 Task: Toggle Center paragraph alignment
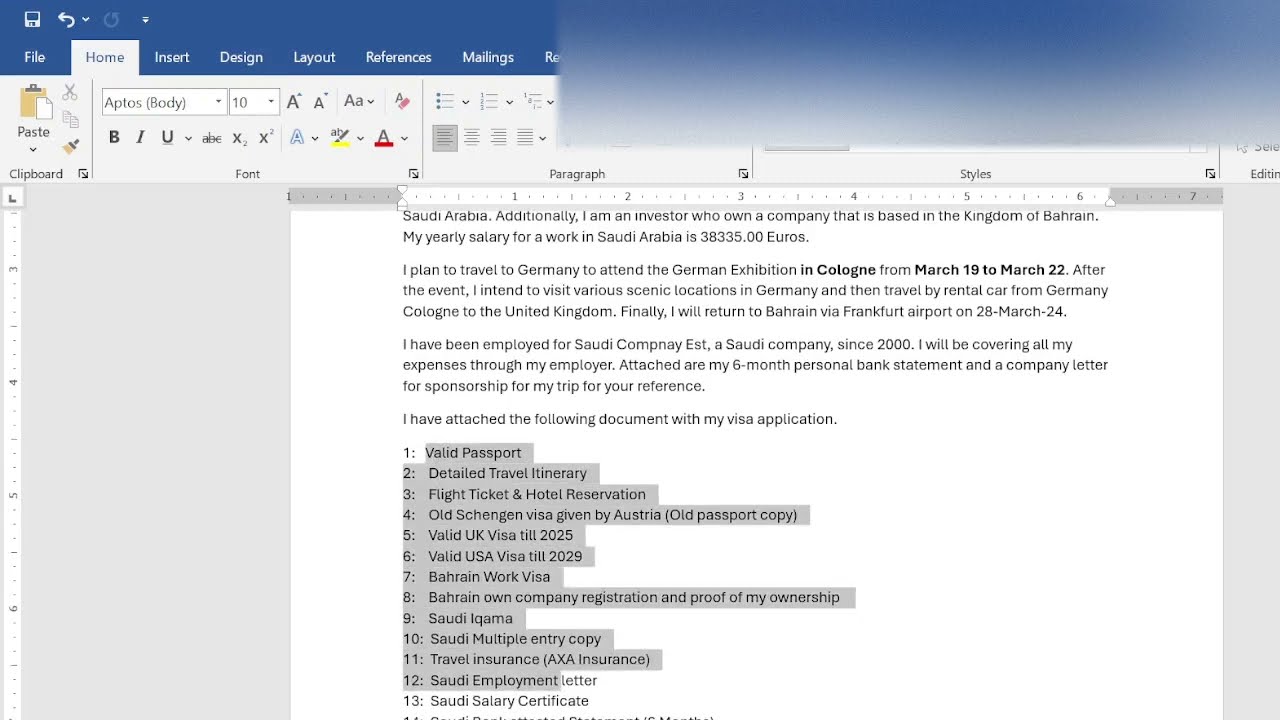(472, 138)
